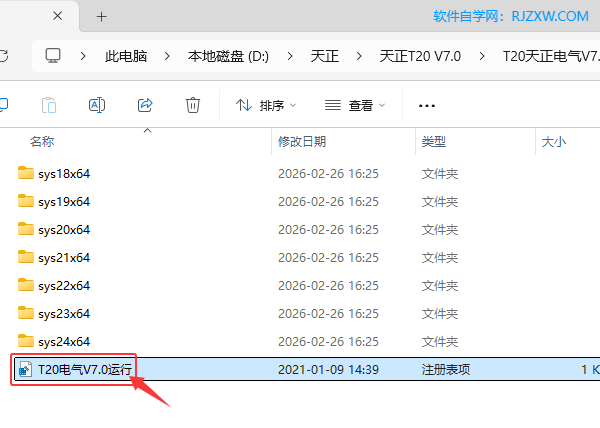Select the sys18x64 folder name

[x=64, y=174]
